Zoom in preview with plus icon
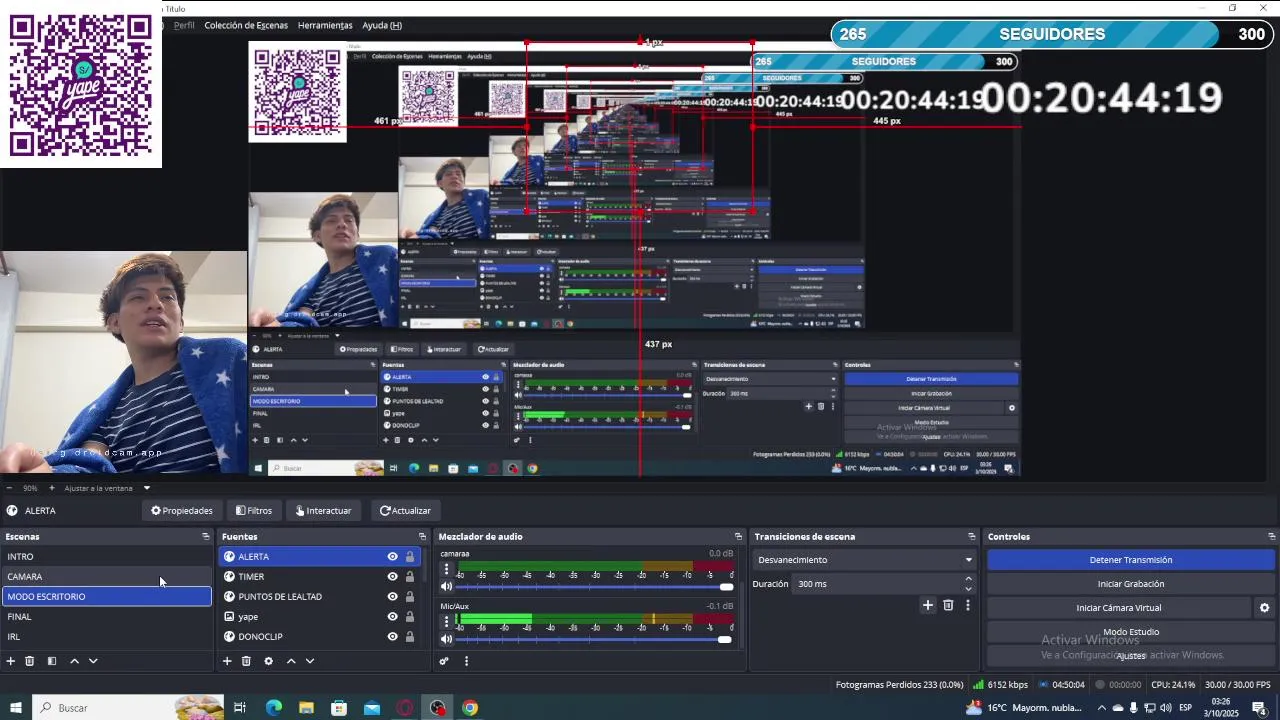Image resolution: width=1280 pixels, height=720 pixels. [53, 488]
